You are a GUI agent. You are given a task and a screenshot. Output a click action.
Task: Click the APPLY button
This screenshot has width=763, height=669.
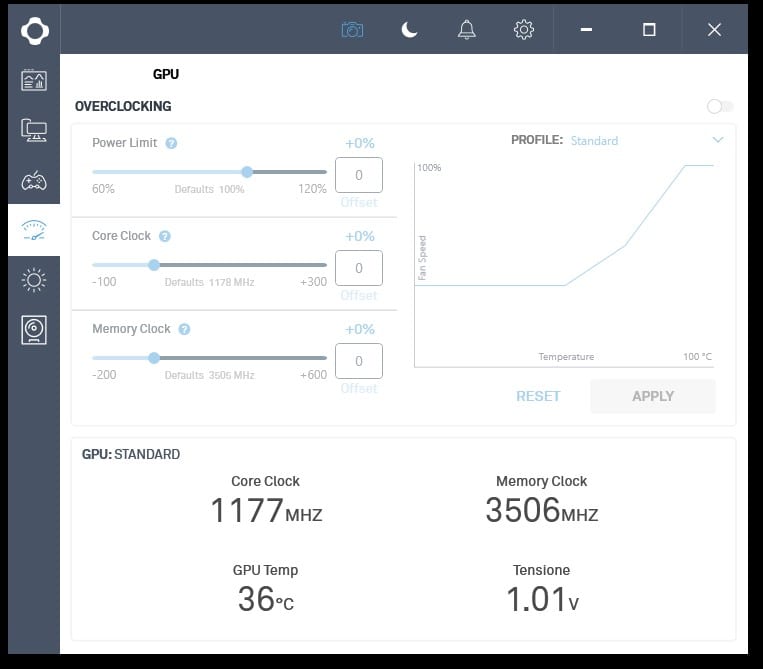(x=653, y=396)
